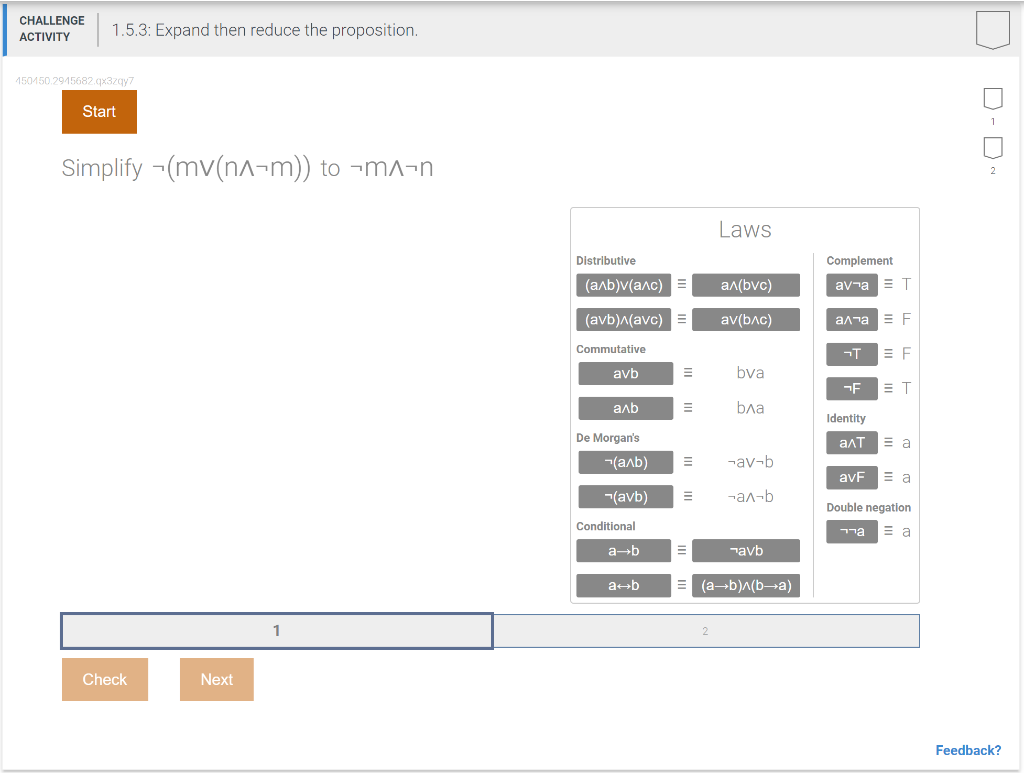Viewport: 1024px width, 773px height.
Task: Apply the identity law a∧T
Action: point(851,442)
